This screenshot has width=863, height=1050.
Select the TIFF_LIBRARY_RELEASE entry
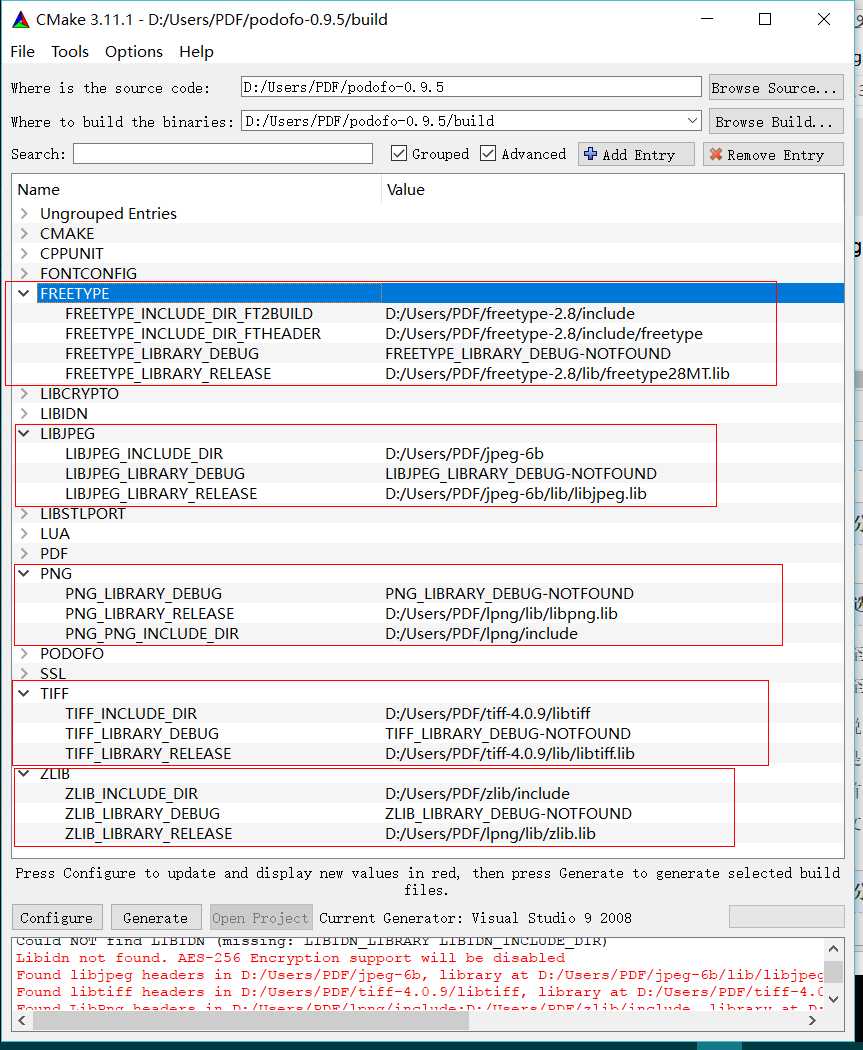pos(148,753)
